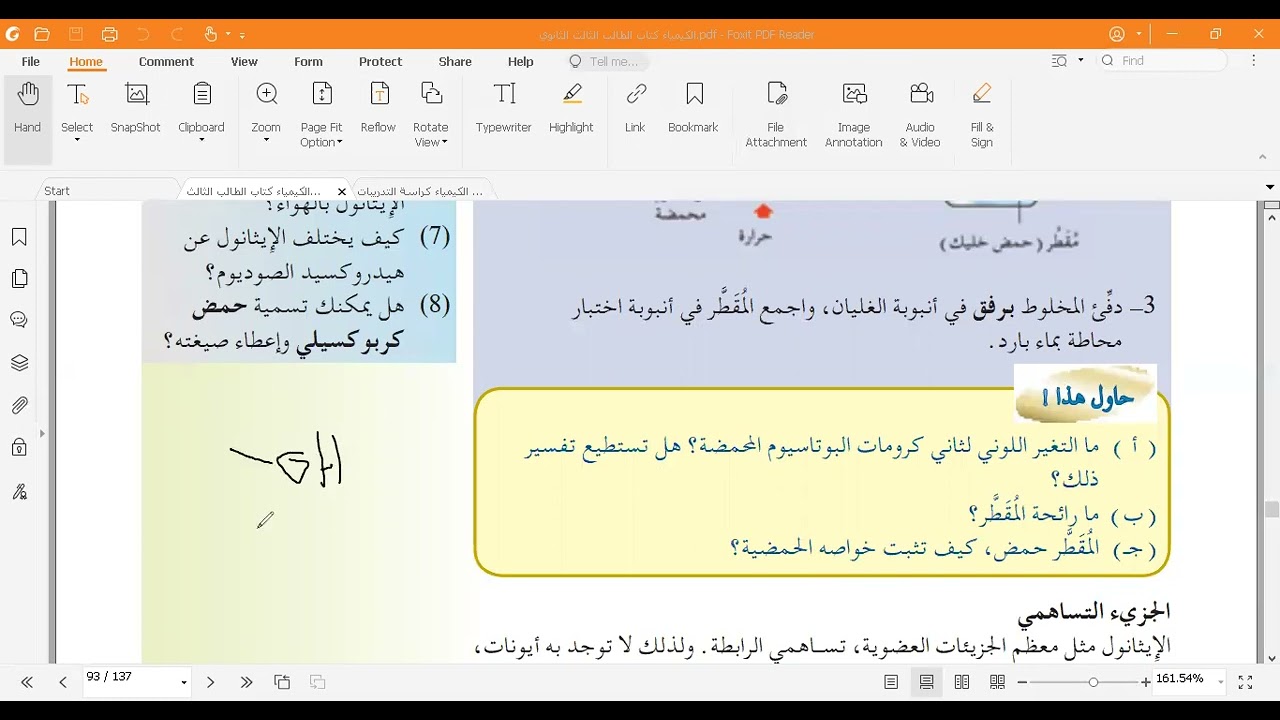Enable single page view mode
Image resolution: width=1280 pixels, height=720 pixels.
[891, 682]
